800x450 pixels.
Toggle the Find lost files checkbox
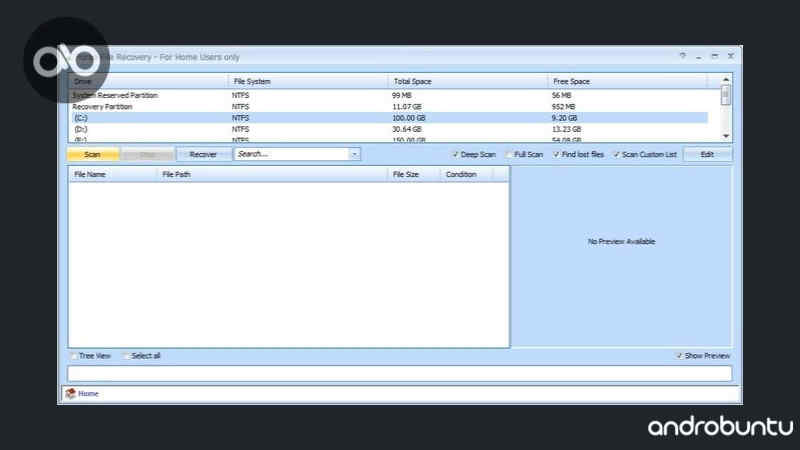point(556,155)
